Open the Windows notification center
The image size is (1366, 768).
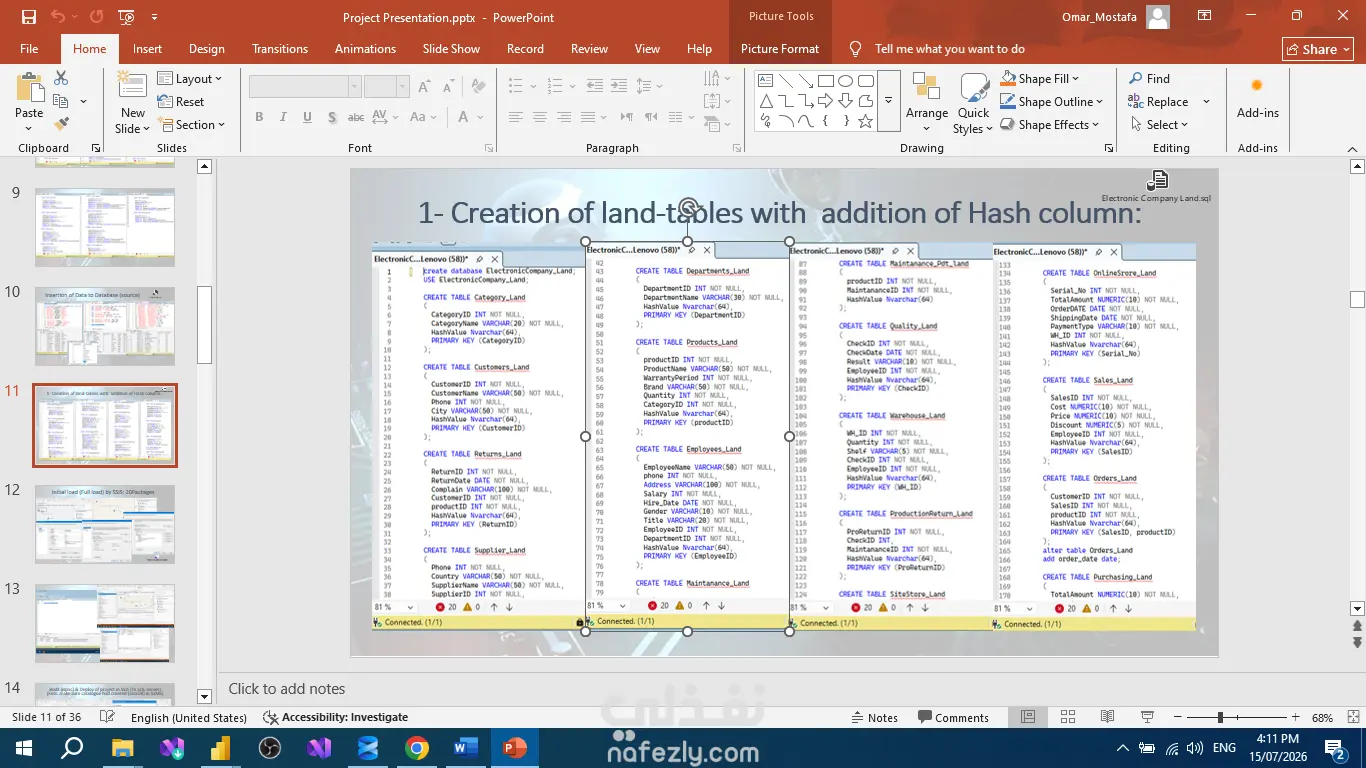(1335, 748)
